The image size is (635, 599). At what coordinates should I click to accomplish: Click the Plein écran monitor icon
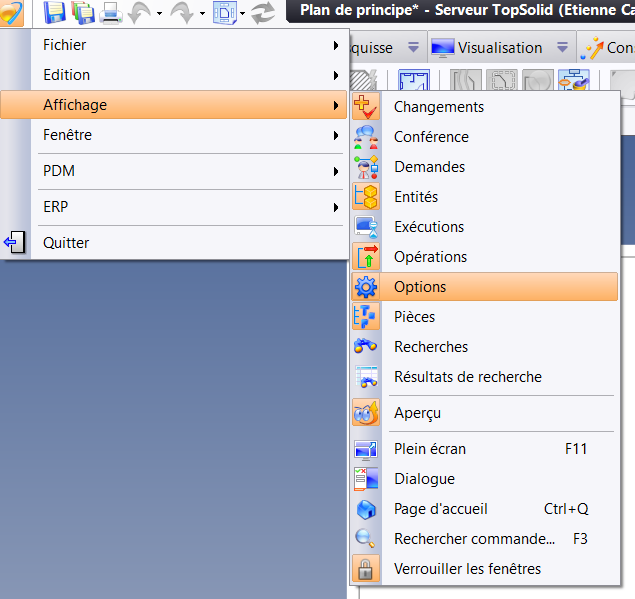(366, 450)
